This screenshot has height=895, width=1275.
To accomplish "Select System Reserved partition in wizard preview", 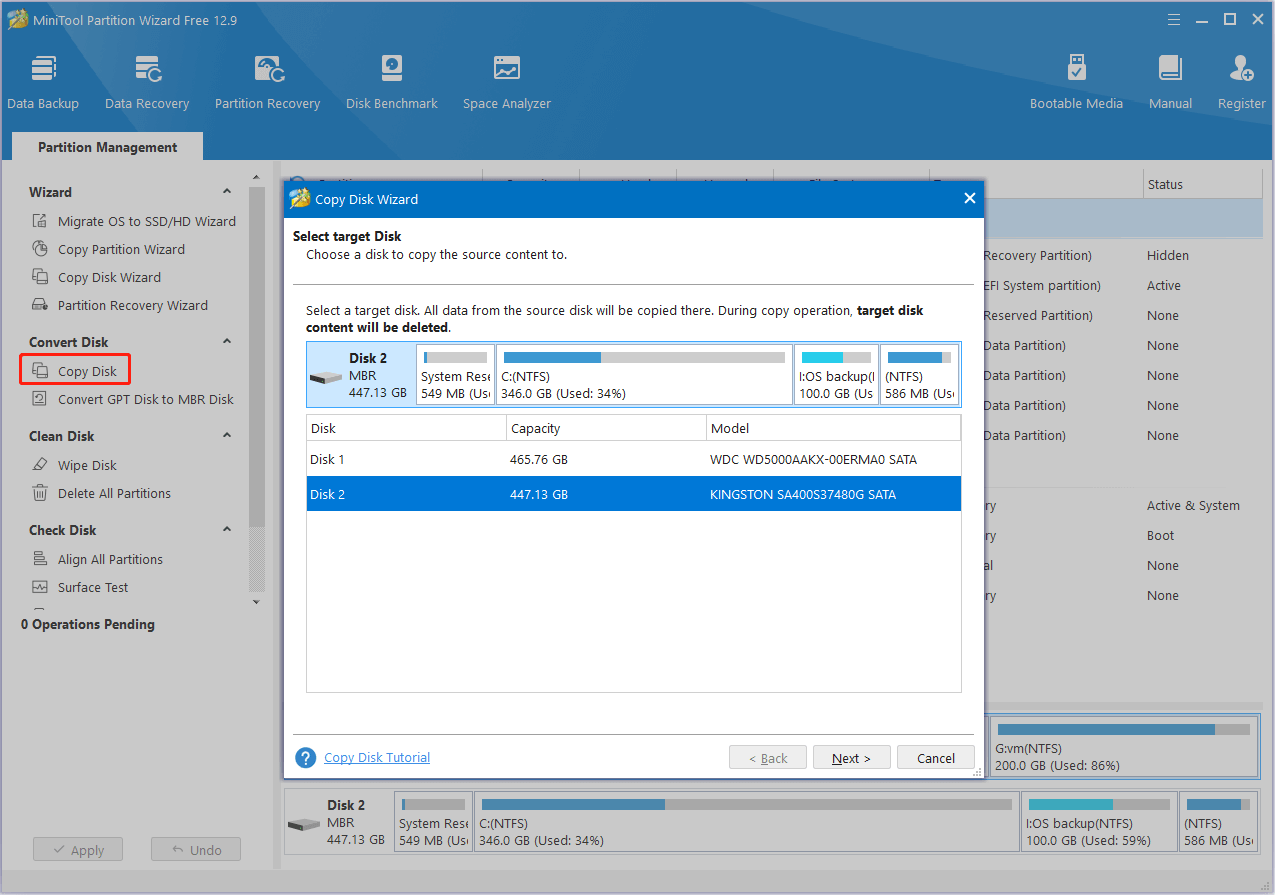I will click(x=455, y=375).
